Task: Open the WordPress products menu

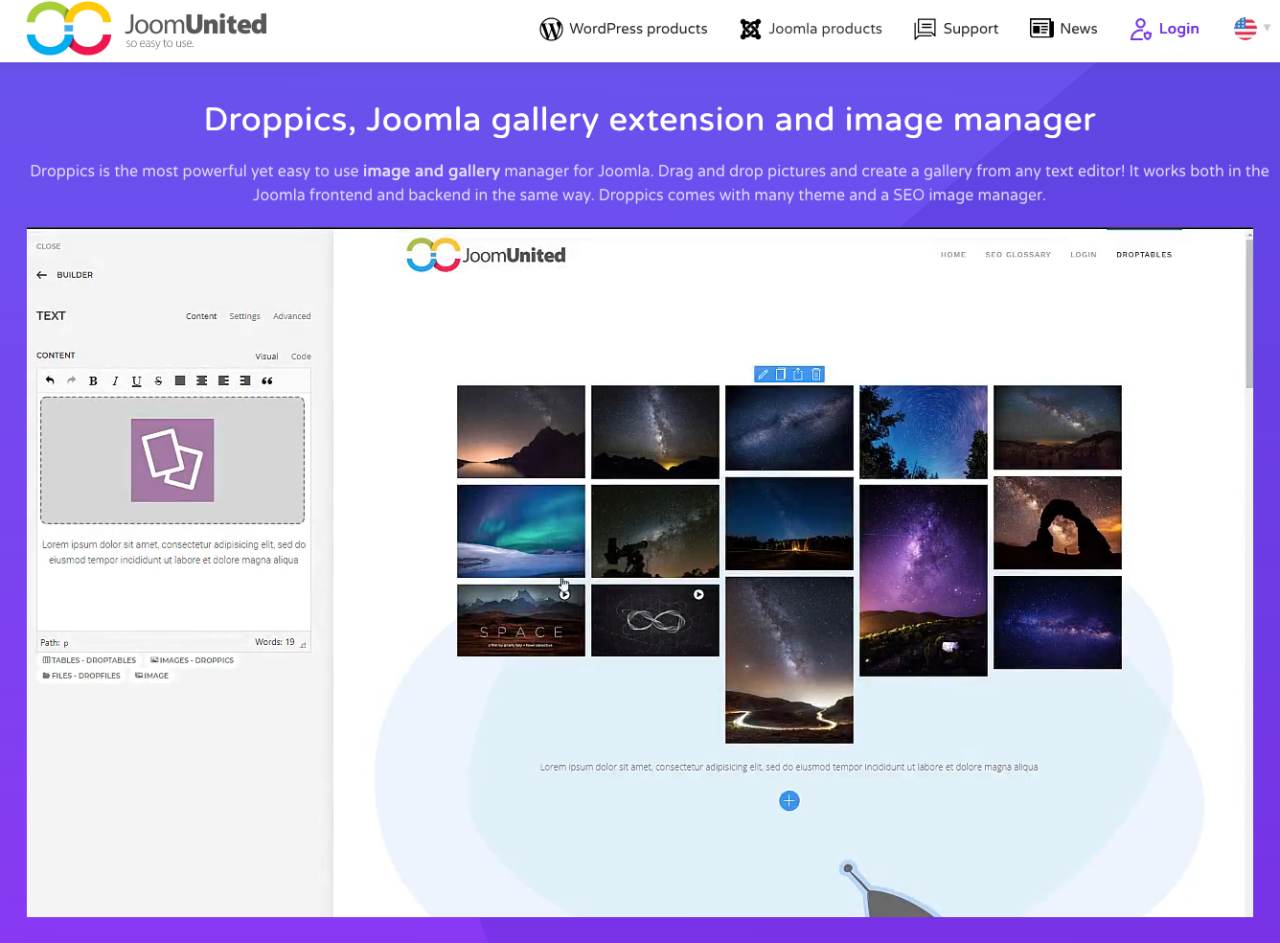Action: coord(623,29)
